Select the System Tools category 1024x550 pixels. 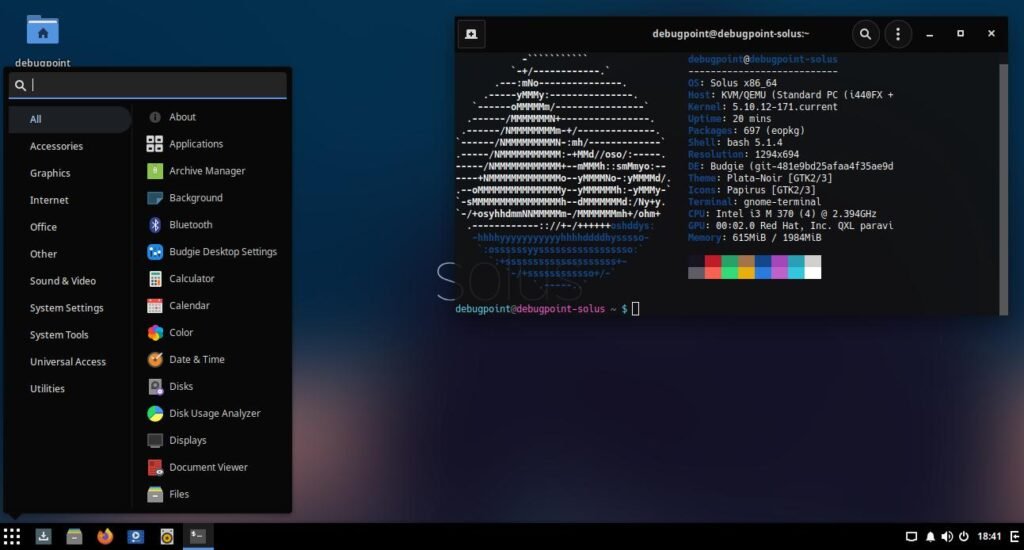pyautogui.click(x=70, y=335)
